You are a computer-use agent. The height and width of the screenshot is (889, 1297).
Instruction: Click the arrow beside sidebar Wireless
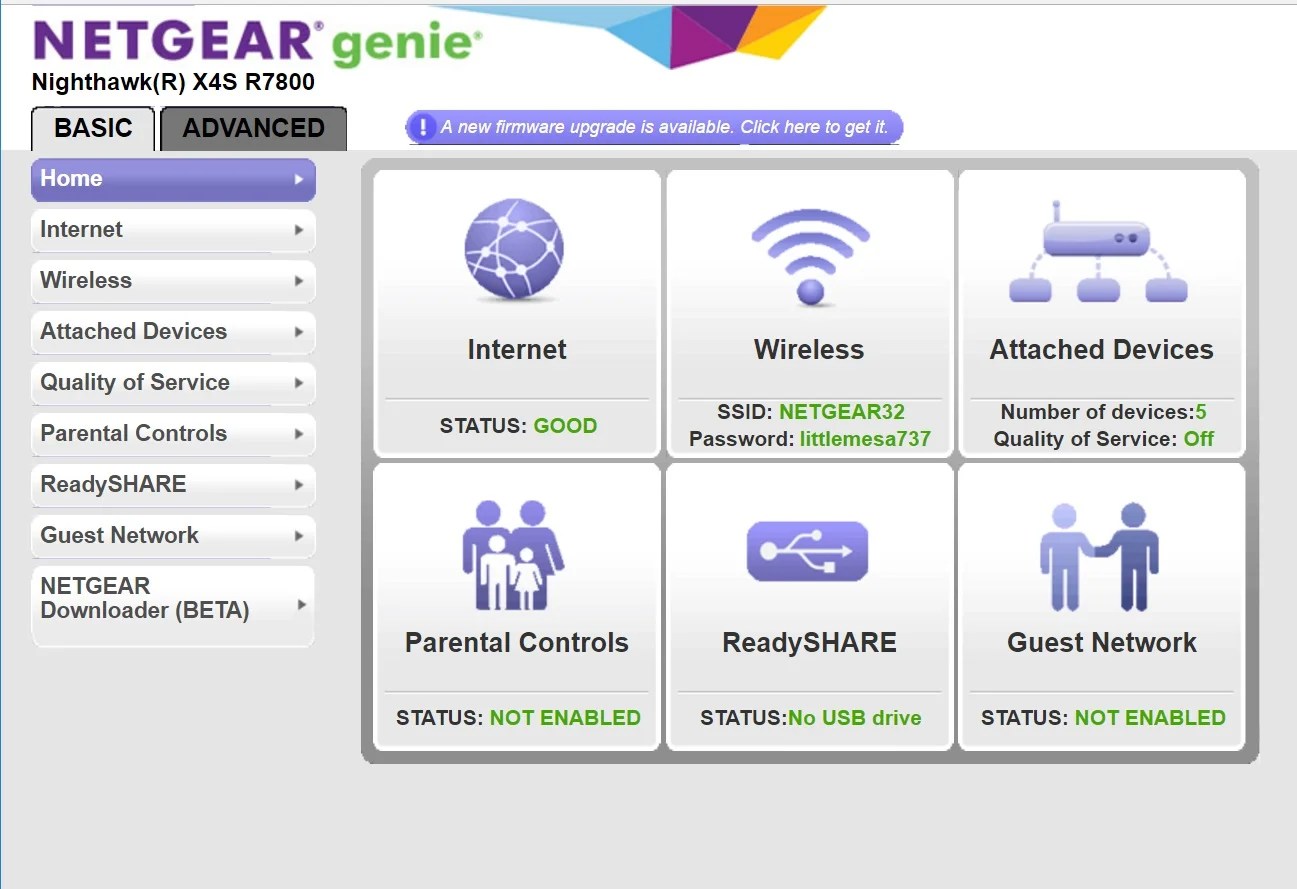[x=299, y=281]
